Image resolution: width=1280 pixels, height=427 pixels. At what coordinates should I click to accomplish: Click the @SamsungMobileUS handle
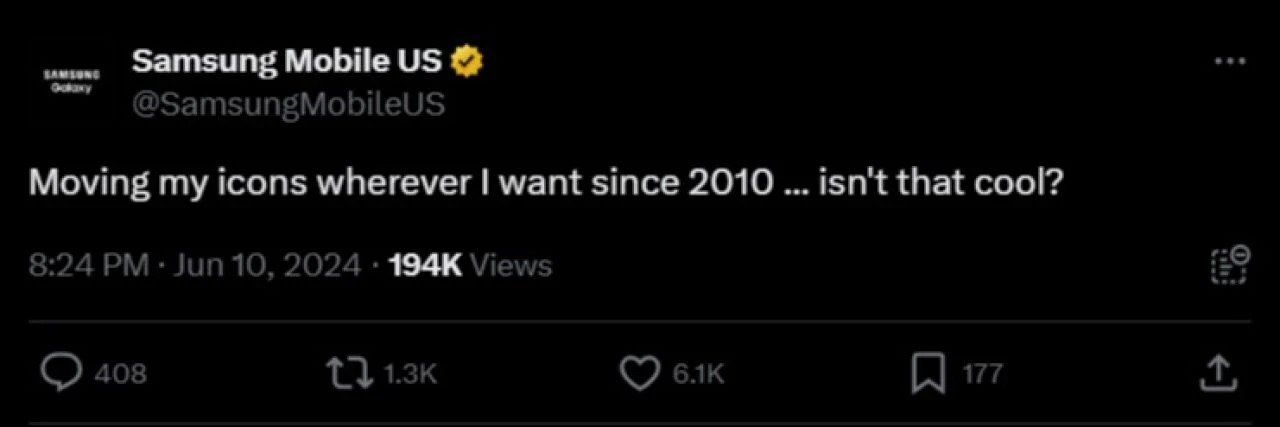coord(288,104)
